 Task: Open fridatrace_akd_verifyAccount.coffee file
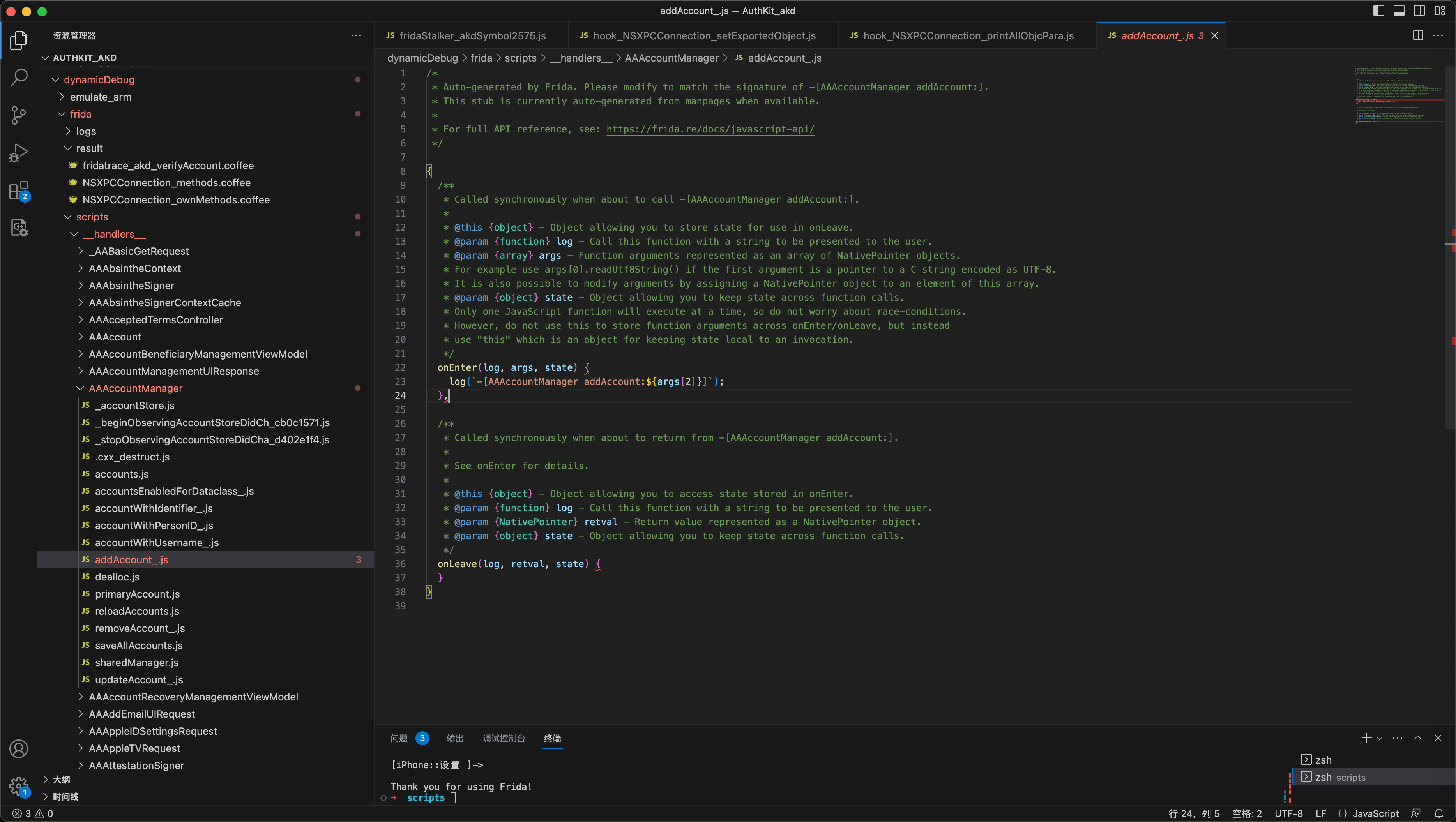[x=168, y=166]
